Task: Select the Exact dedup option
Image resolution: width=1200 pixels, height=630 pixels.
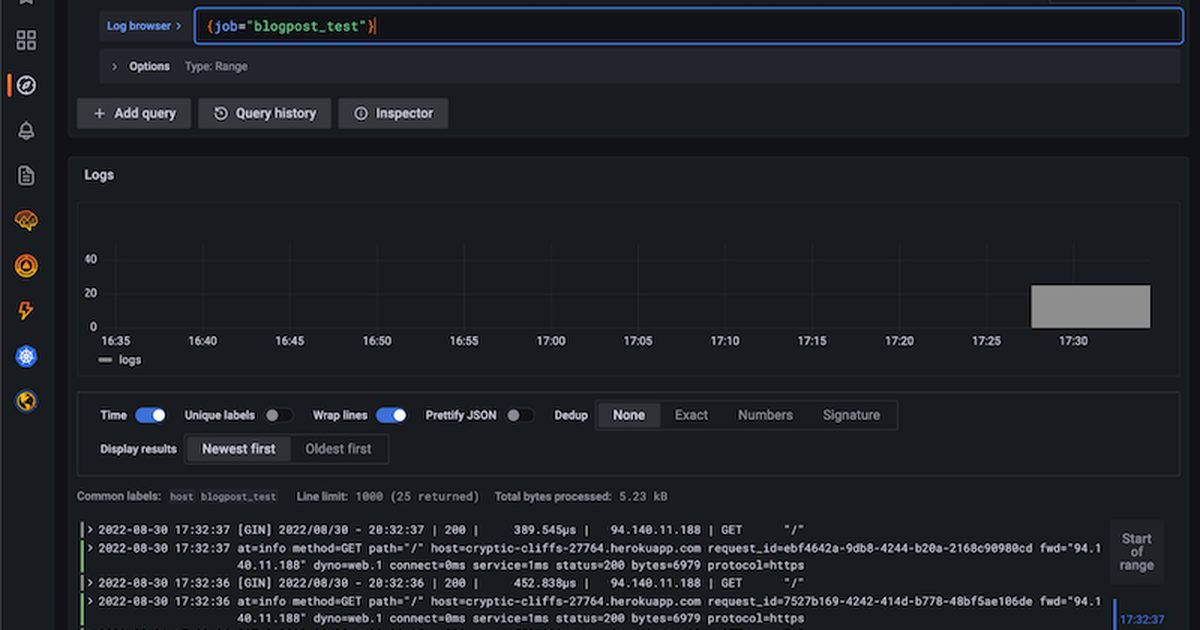Action: point(691,415)
